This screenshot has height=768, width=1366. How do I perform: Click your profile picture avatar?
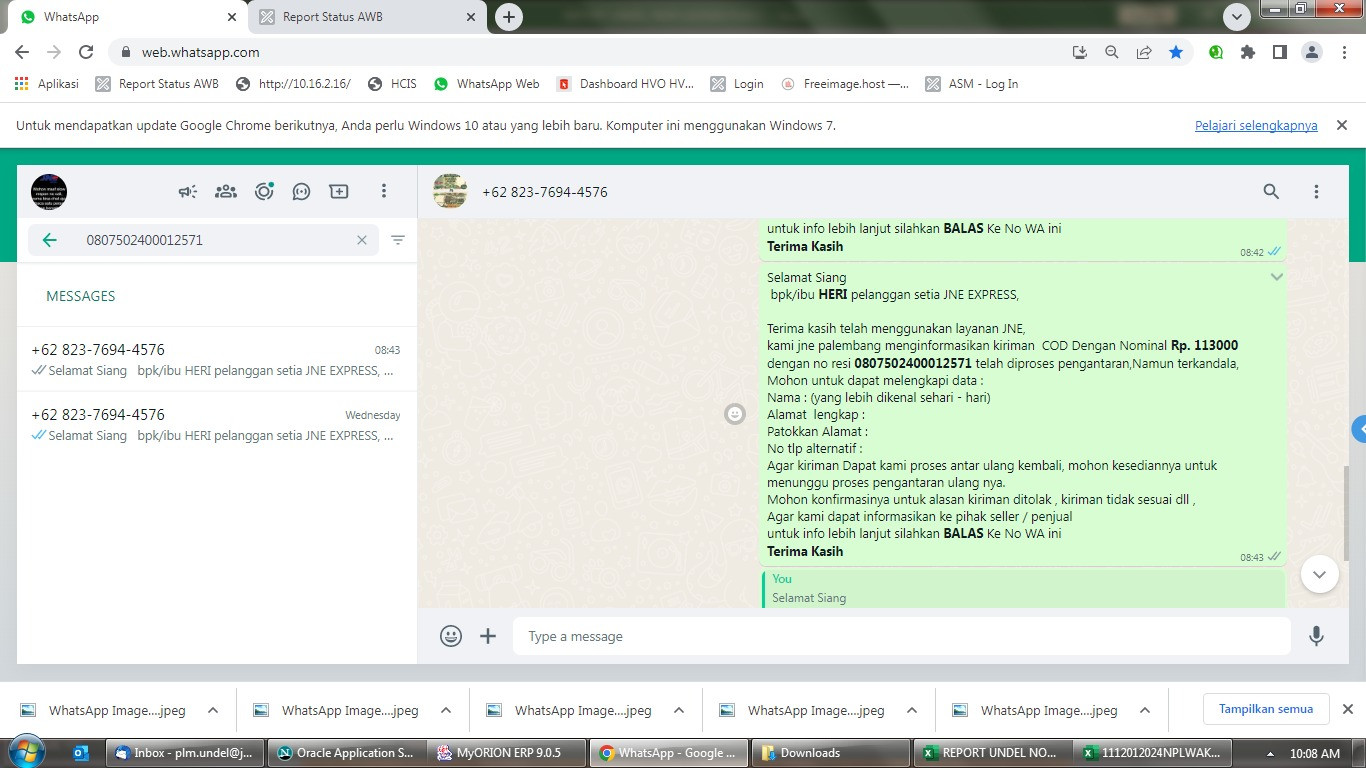coord(49,191)
